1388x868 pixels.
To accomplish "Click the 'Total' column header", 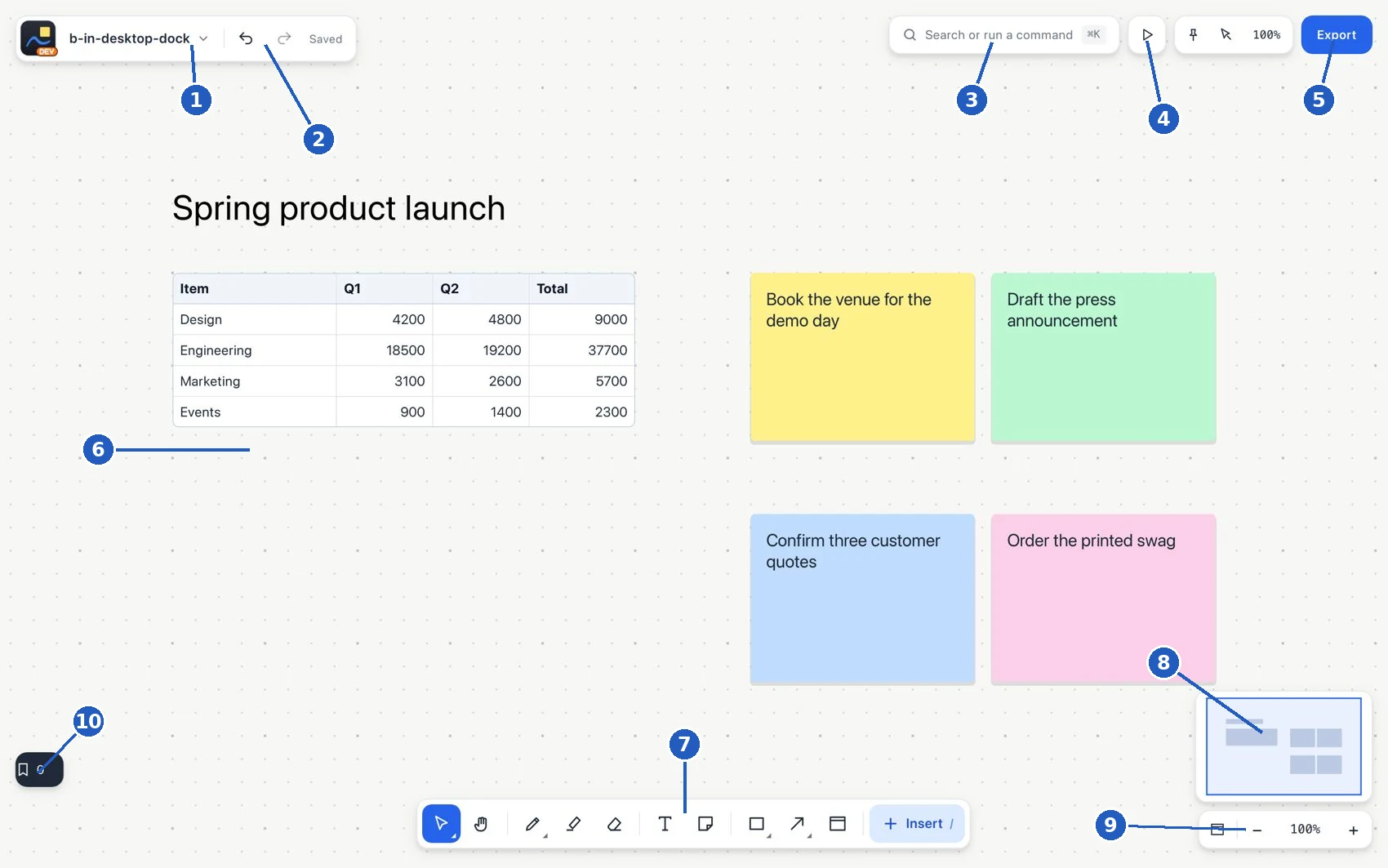I will point(581,289).
